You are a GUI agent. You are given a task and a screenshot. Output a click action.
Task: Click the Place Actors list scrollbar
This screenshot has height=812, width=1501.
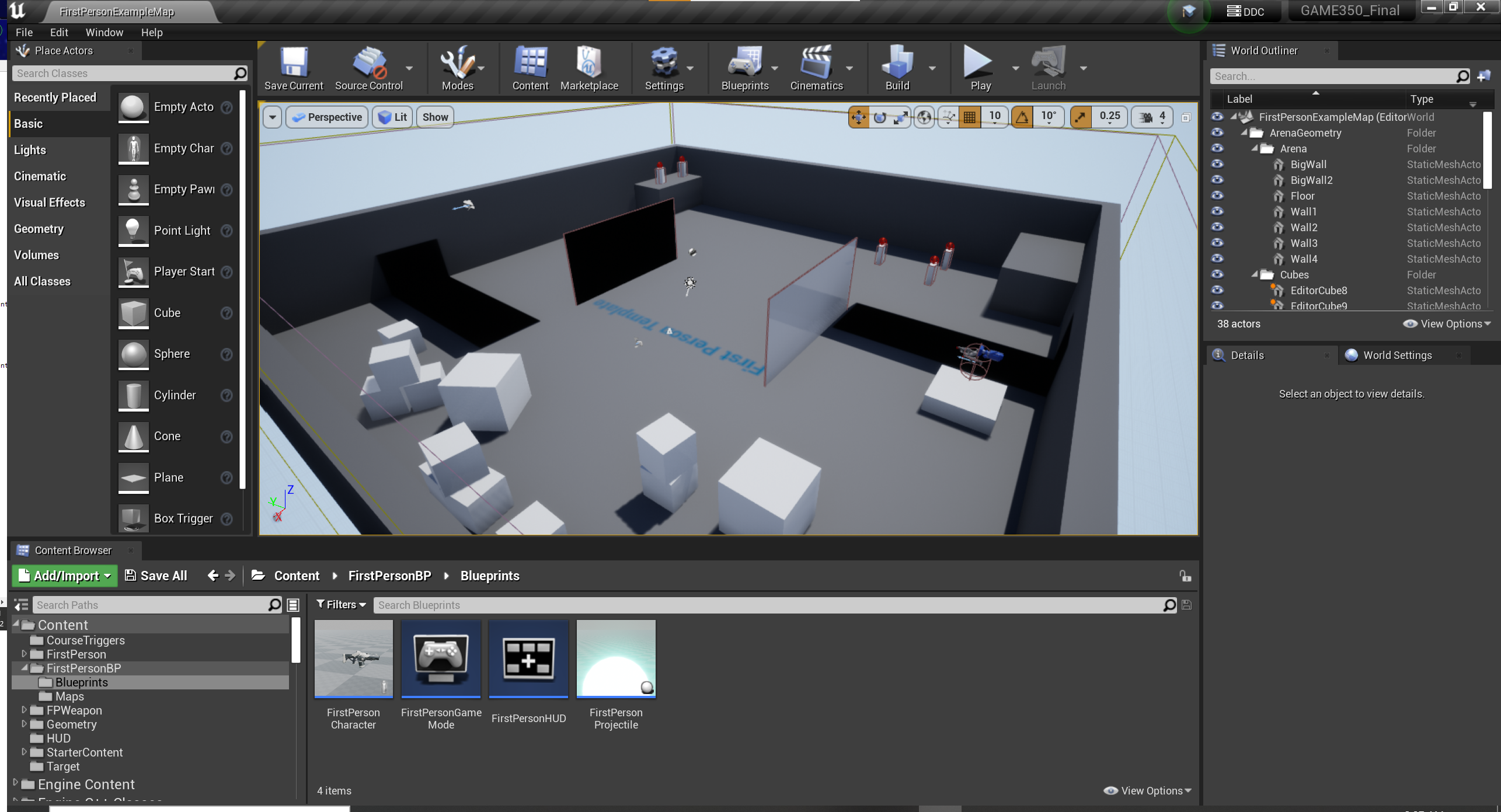242,289
